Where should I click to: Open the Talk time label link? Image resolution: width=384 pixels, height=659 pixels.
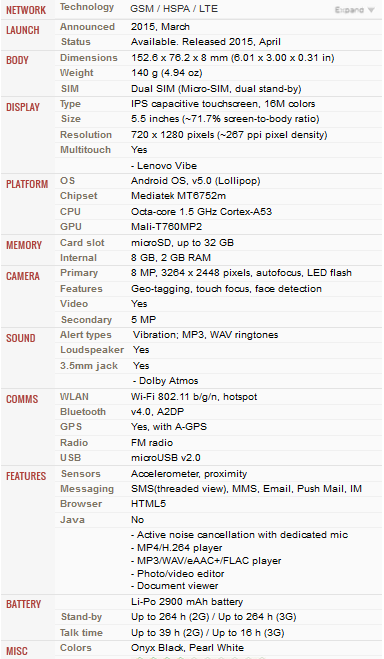pos(82,633)
